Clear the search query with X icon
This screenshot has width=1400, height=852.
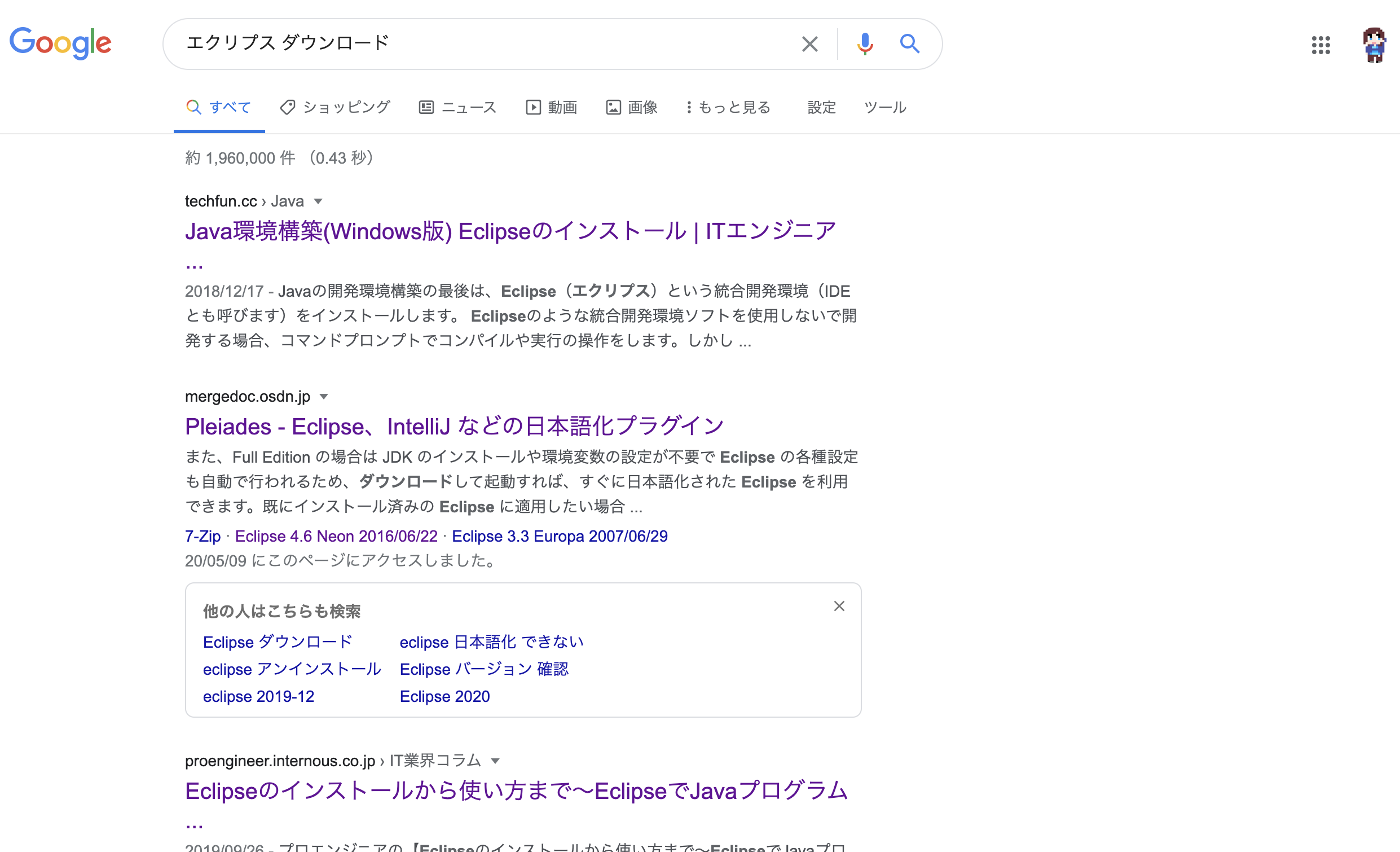coord(809,44)
